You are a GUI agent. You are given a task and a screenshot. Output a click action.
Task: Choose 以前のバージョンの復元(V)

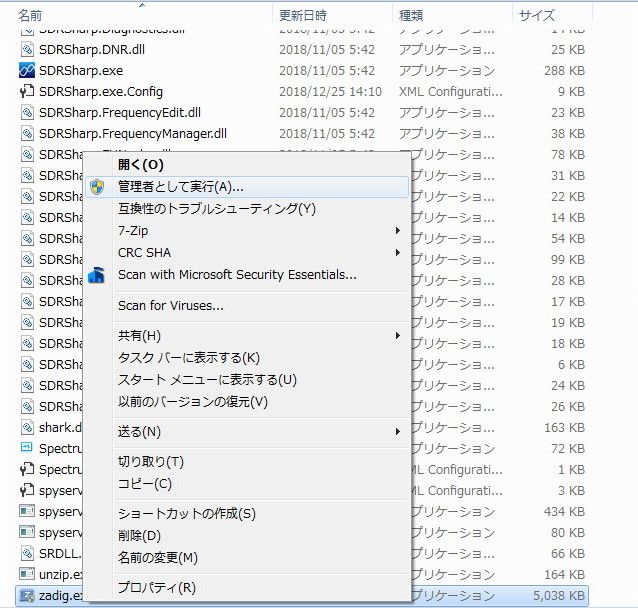pos(247,402)
